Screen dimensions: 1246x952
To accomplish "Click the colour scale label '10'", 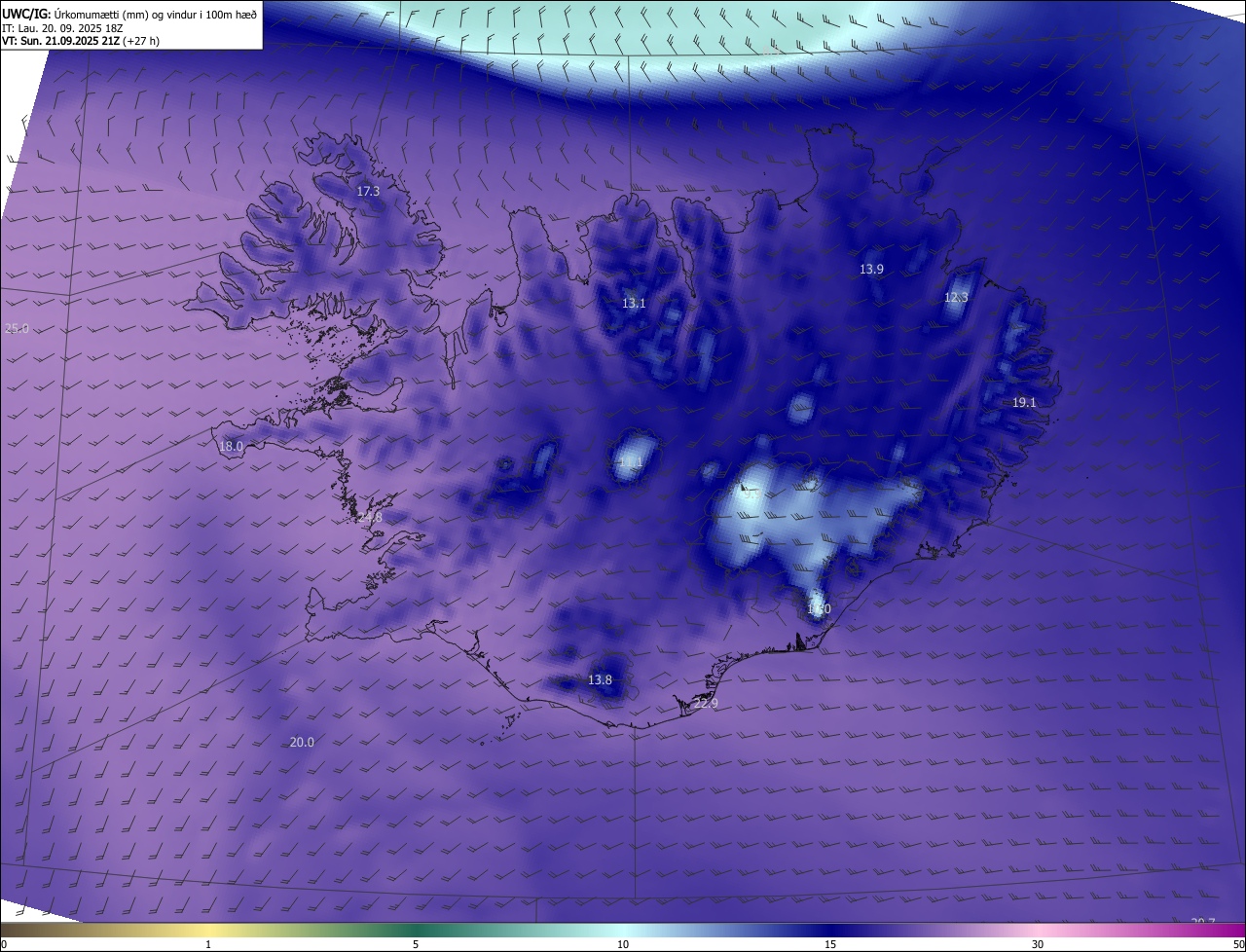I will tap(623, 944).
